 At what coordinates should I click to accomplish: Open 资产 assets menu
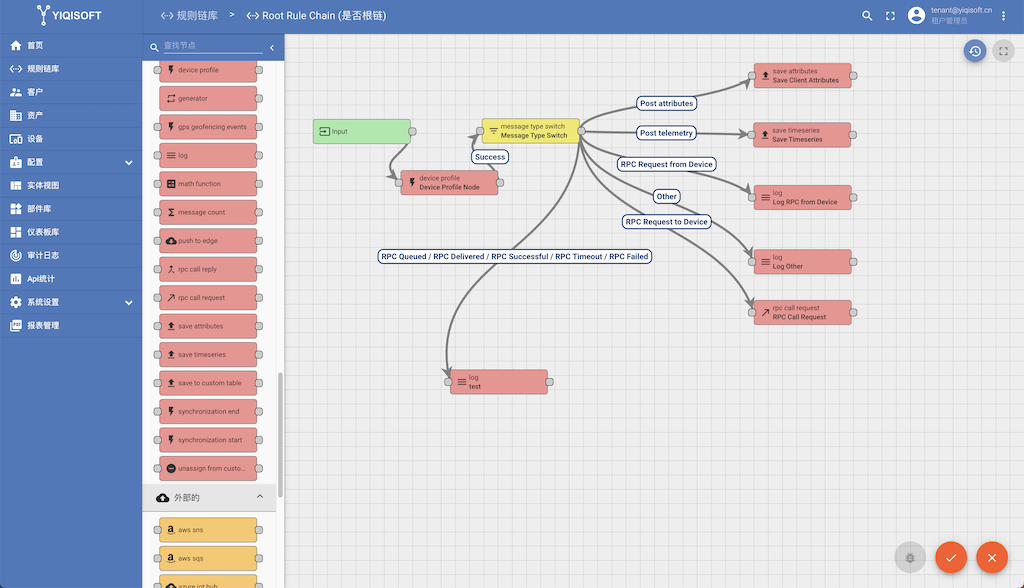click(x=71, y=116)
